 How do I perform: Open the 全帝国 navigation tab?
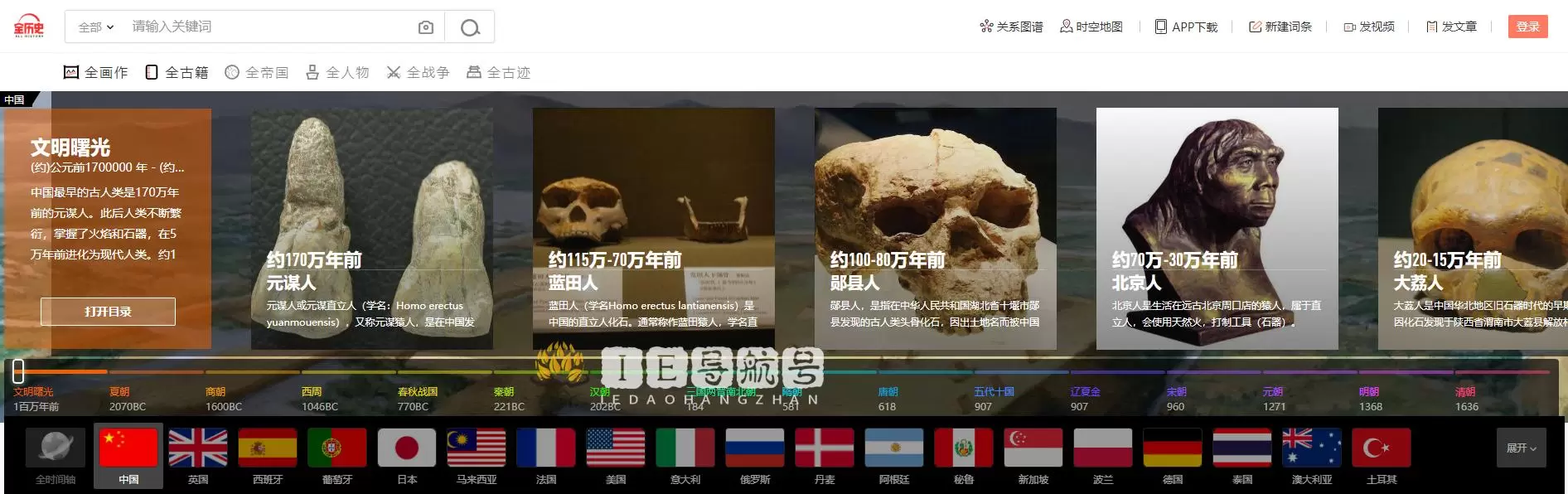tap(257, 72)
